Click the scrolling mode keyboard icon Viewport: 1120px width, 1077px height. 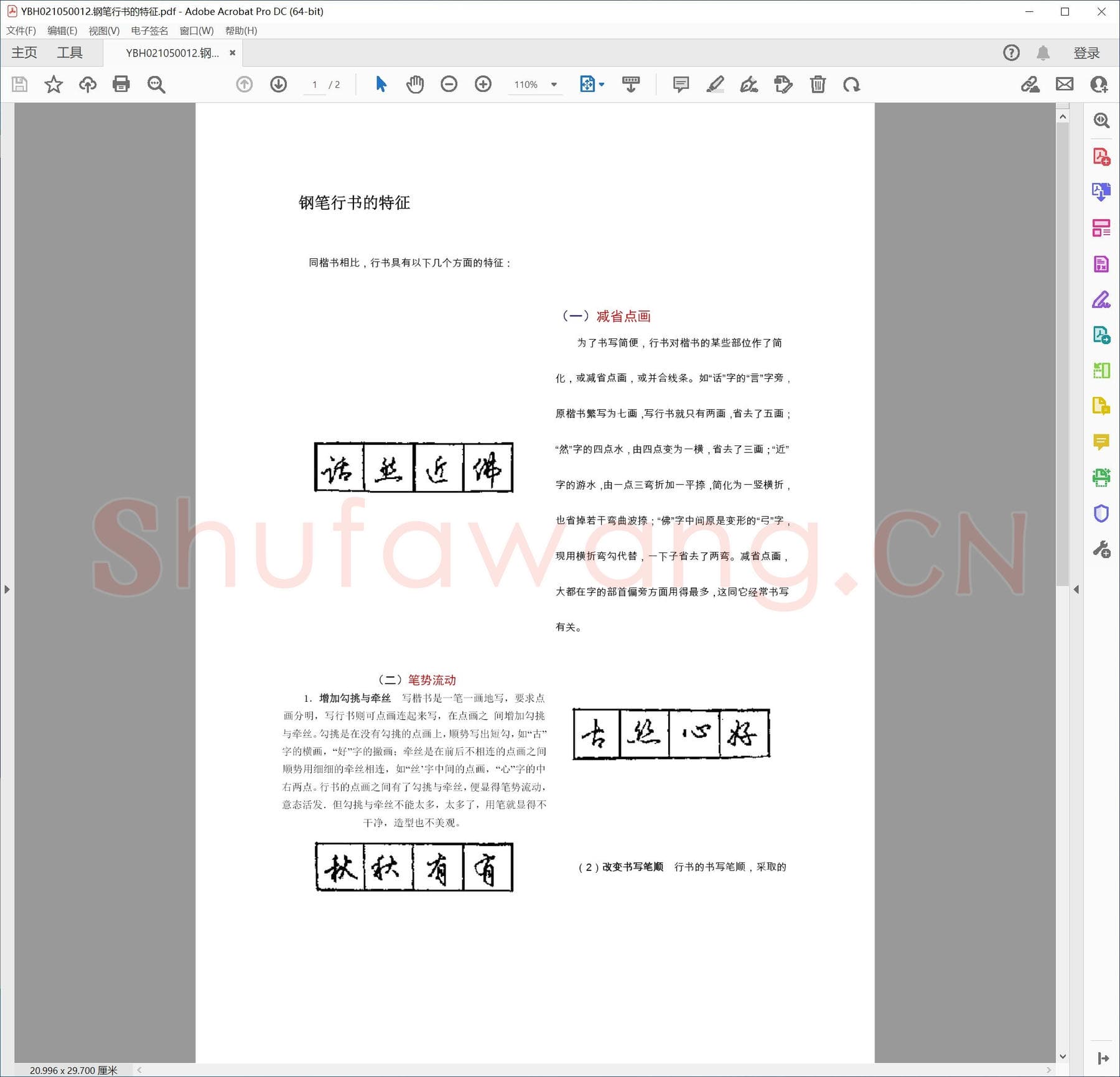631,84
